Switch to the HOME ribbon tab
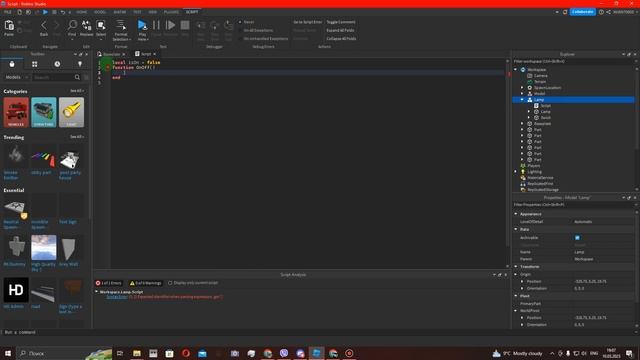The image size is (640, 360). point(81,12)
